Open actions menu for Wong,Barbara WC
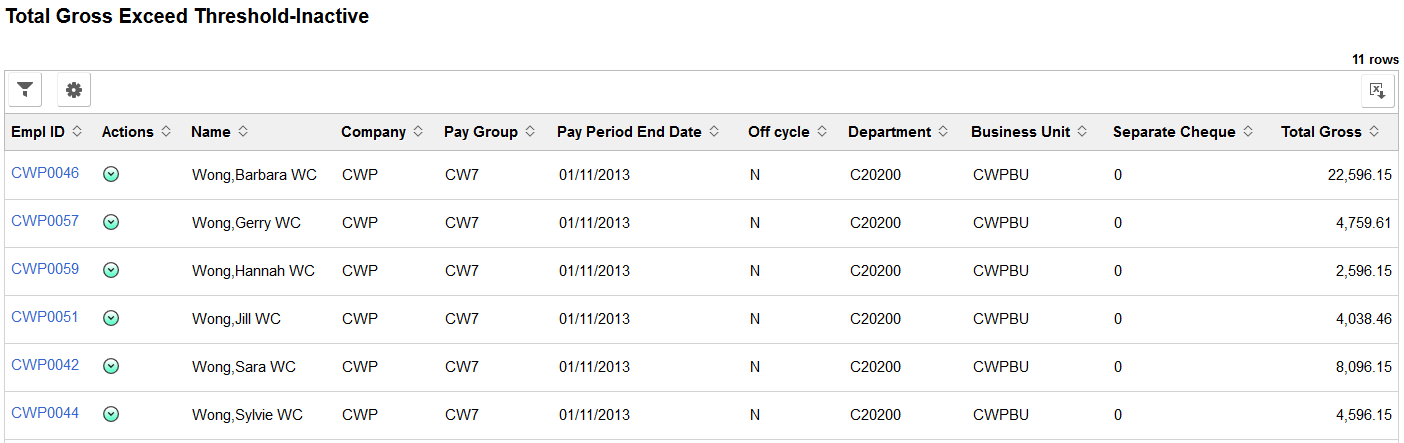Viewport: 1404px width, 443px height. [x=111, y=175]
